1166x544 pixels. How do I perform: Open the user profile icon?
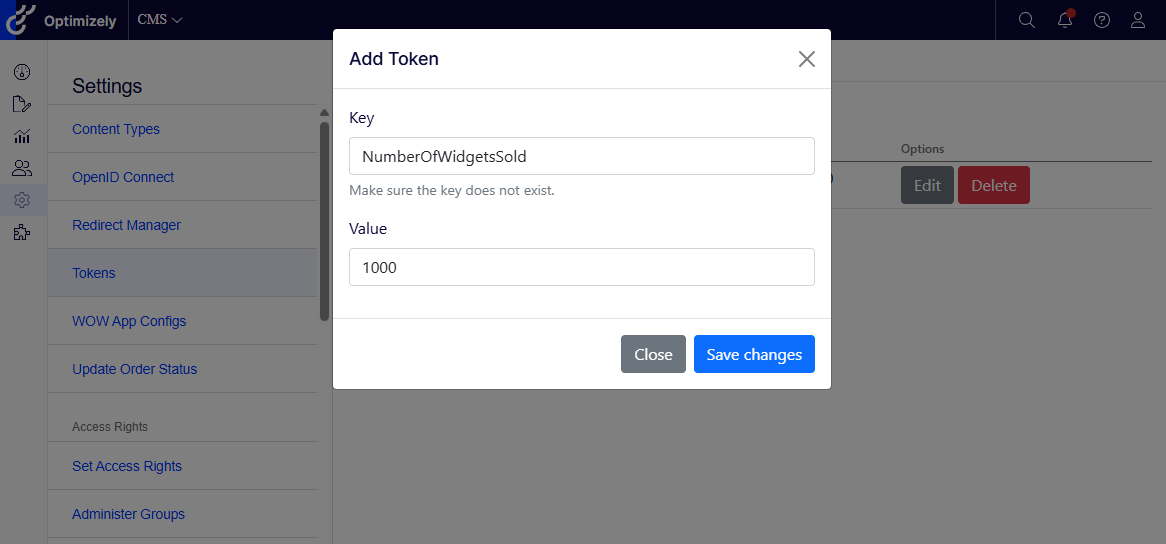click(1138, 20)
